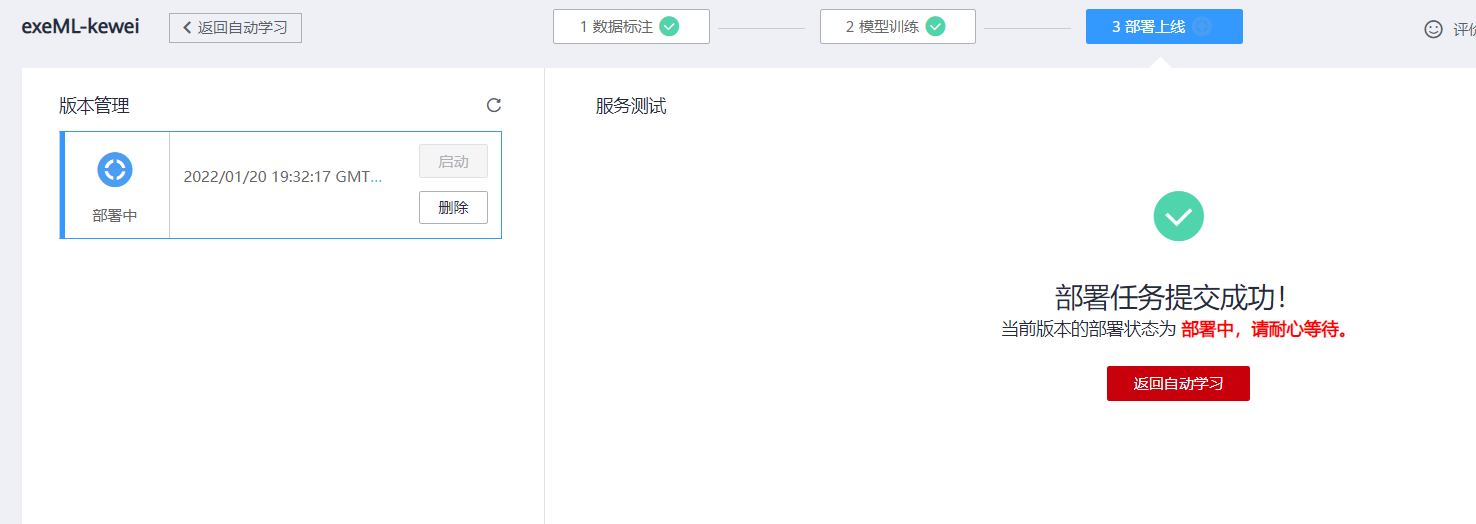
Task: Click the exeML-kewei project title
Action: click(x=81, y=27)
